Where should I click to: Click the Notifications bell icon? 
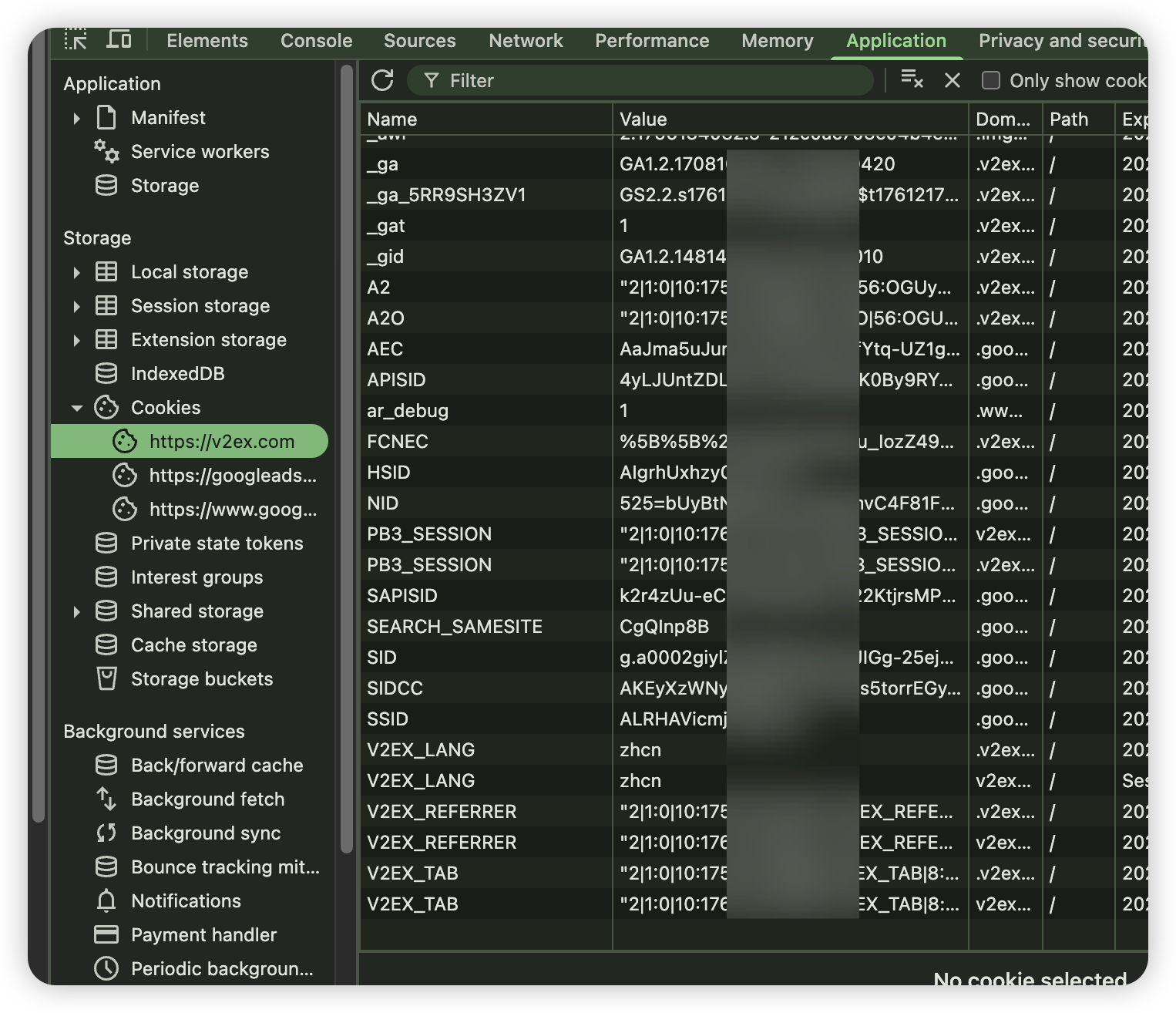(x=106, y=900)
